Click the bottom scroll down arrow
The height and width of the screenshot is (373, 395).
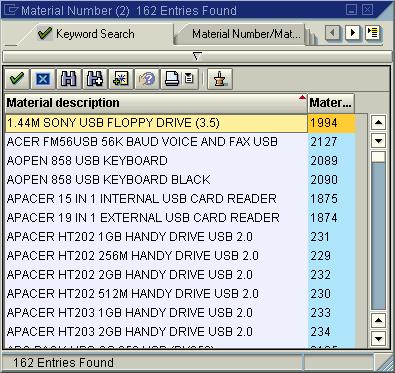click(378, 339)
